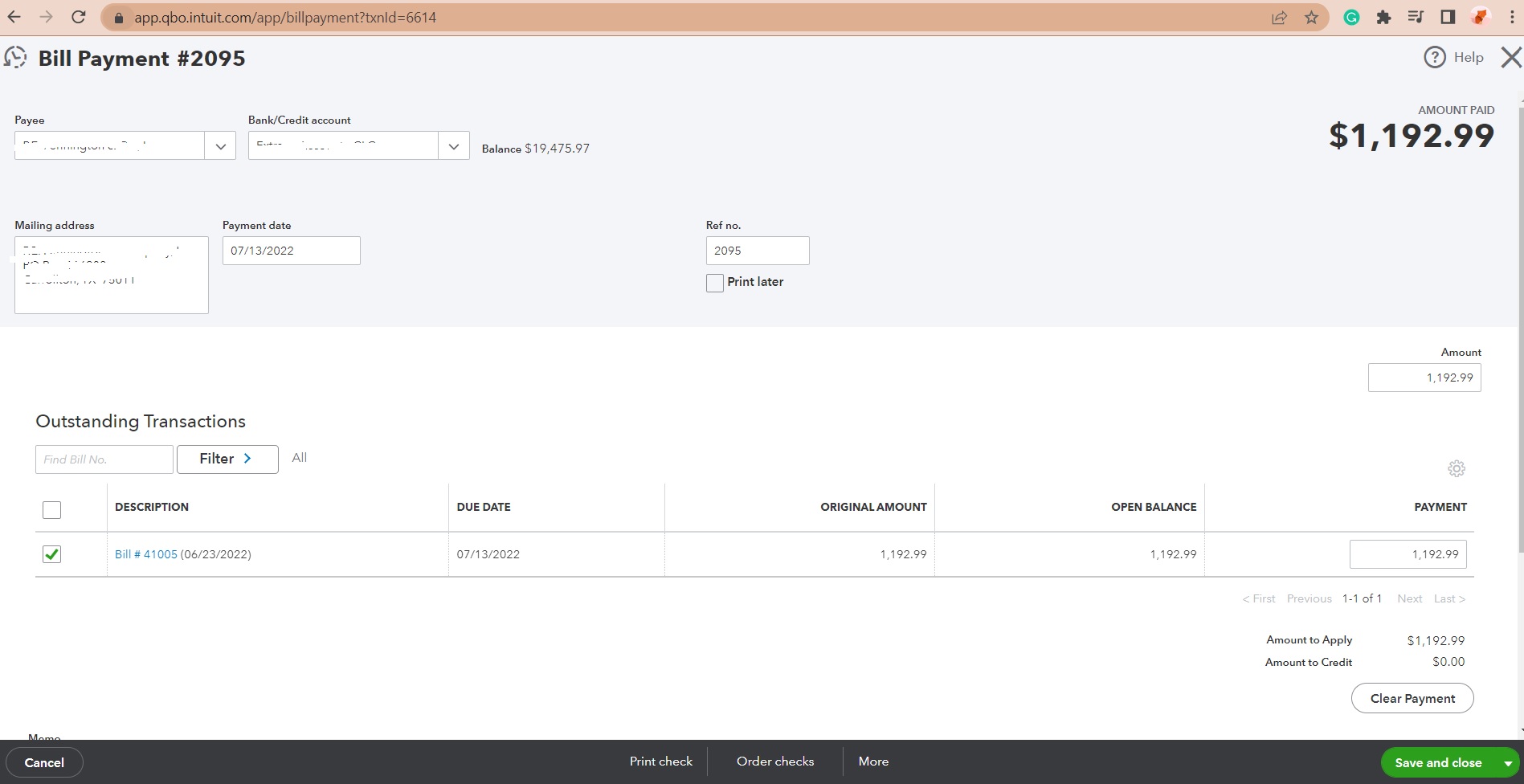Toggle the select-all checkbox in table header
Screen dimensions: 1524x784
coord(52,510)
